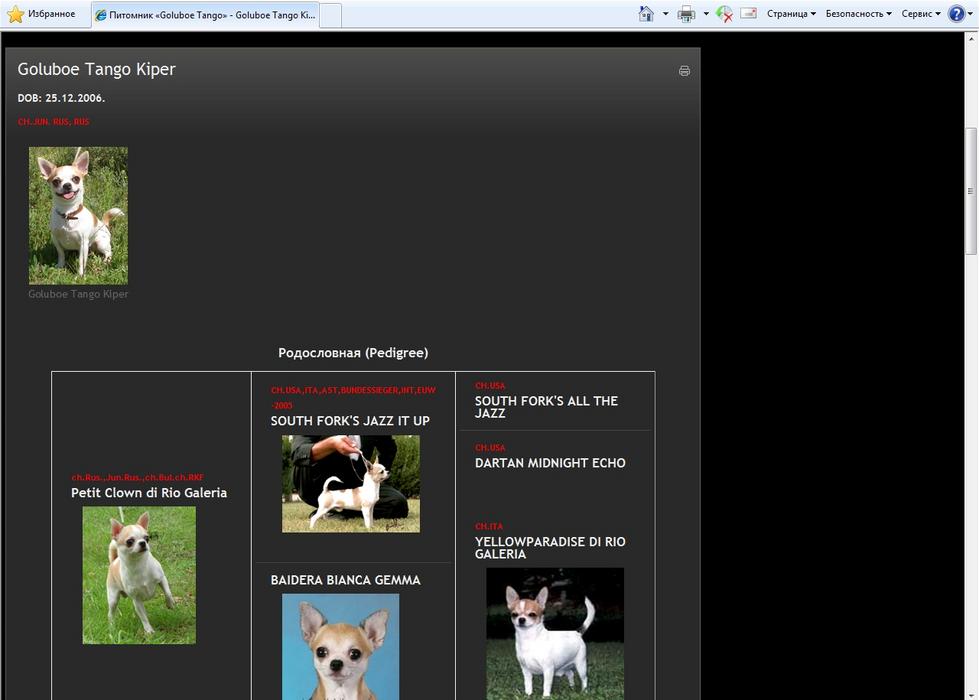Click the vertical scrollbar thumb

(x=970, y=190)
